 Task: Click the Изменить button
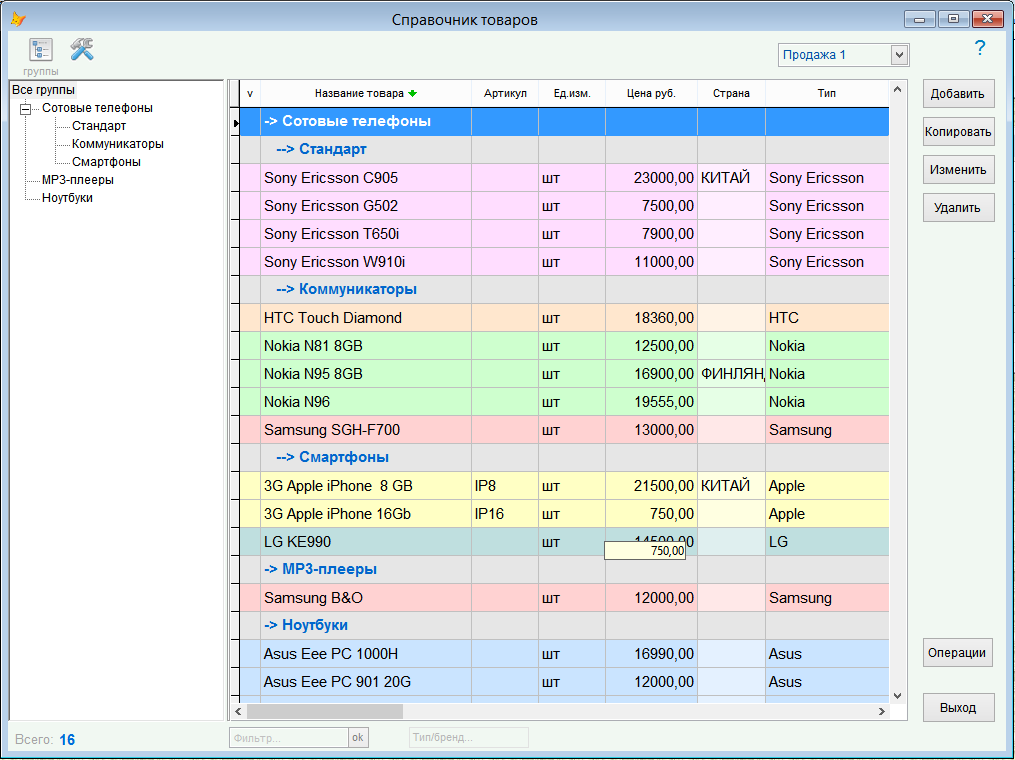tap(958, 170)
